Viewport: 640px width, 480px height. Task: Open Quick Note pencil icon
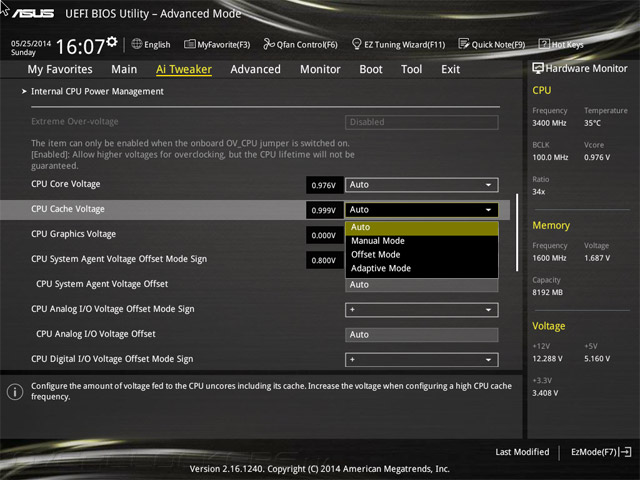[x=464, y=44]
